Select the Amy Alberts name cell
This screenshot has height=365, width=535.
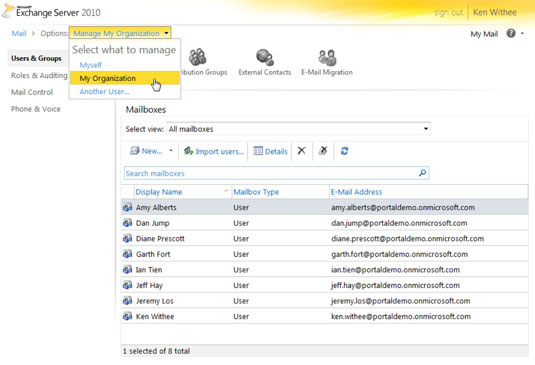point(156,207)
